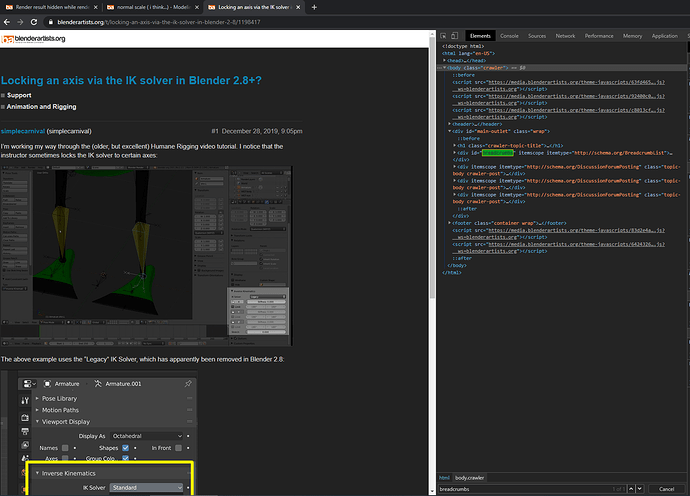
Task: Close the 'normal scale (i think...)' tab
Action: click(x=197, y=7)
